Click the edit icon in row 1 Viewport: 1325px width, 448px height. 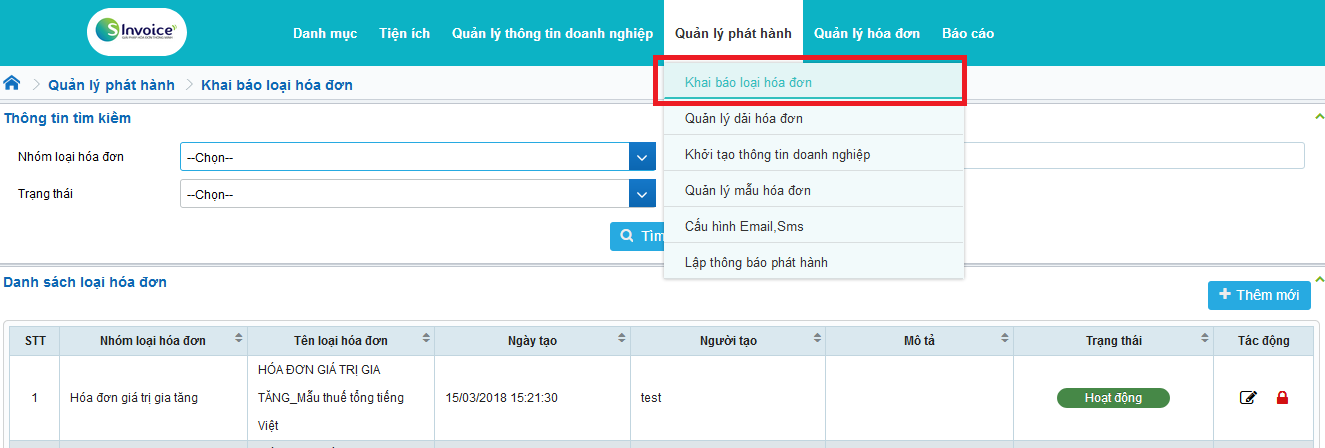pos(1247,398)
